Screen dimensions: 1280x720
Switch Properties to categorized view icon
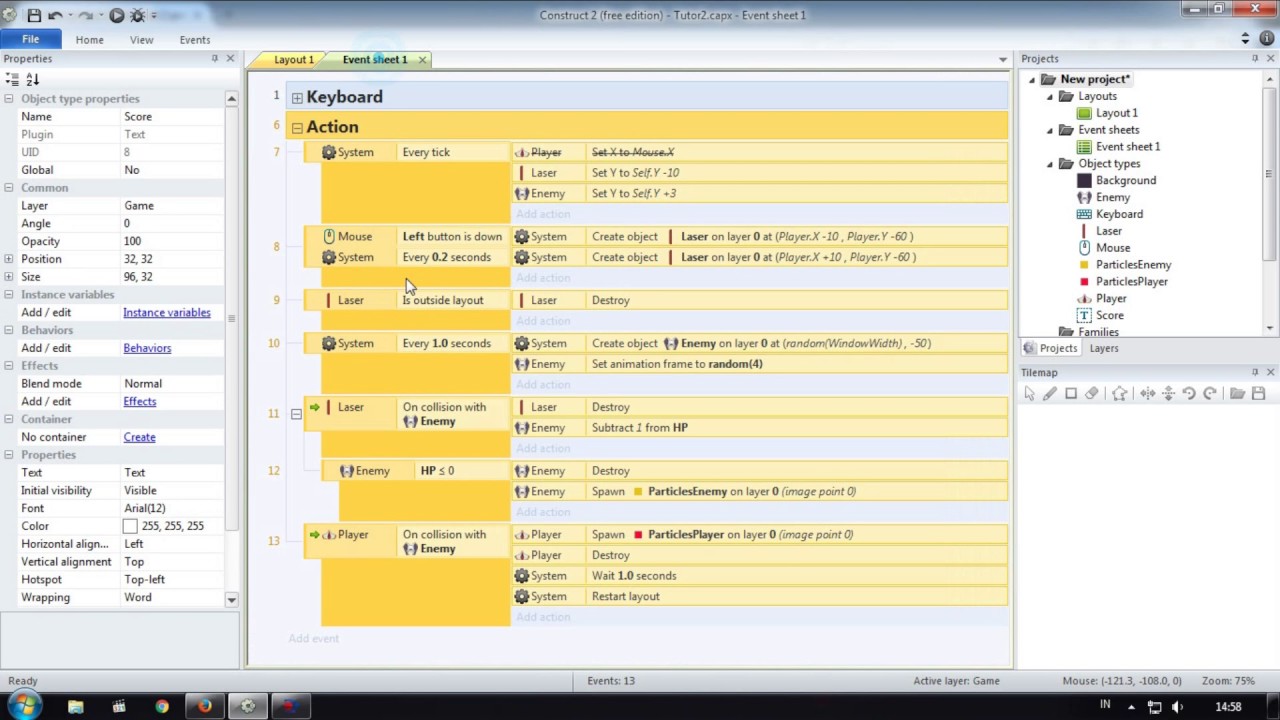click(12, 79)
